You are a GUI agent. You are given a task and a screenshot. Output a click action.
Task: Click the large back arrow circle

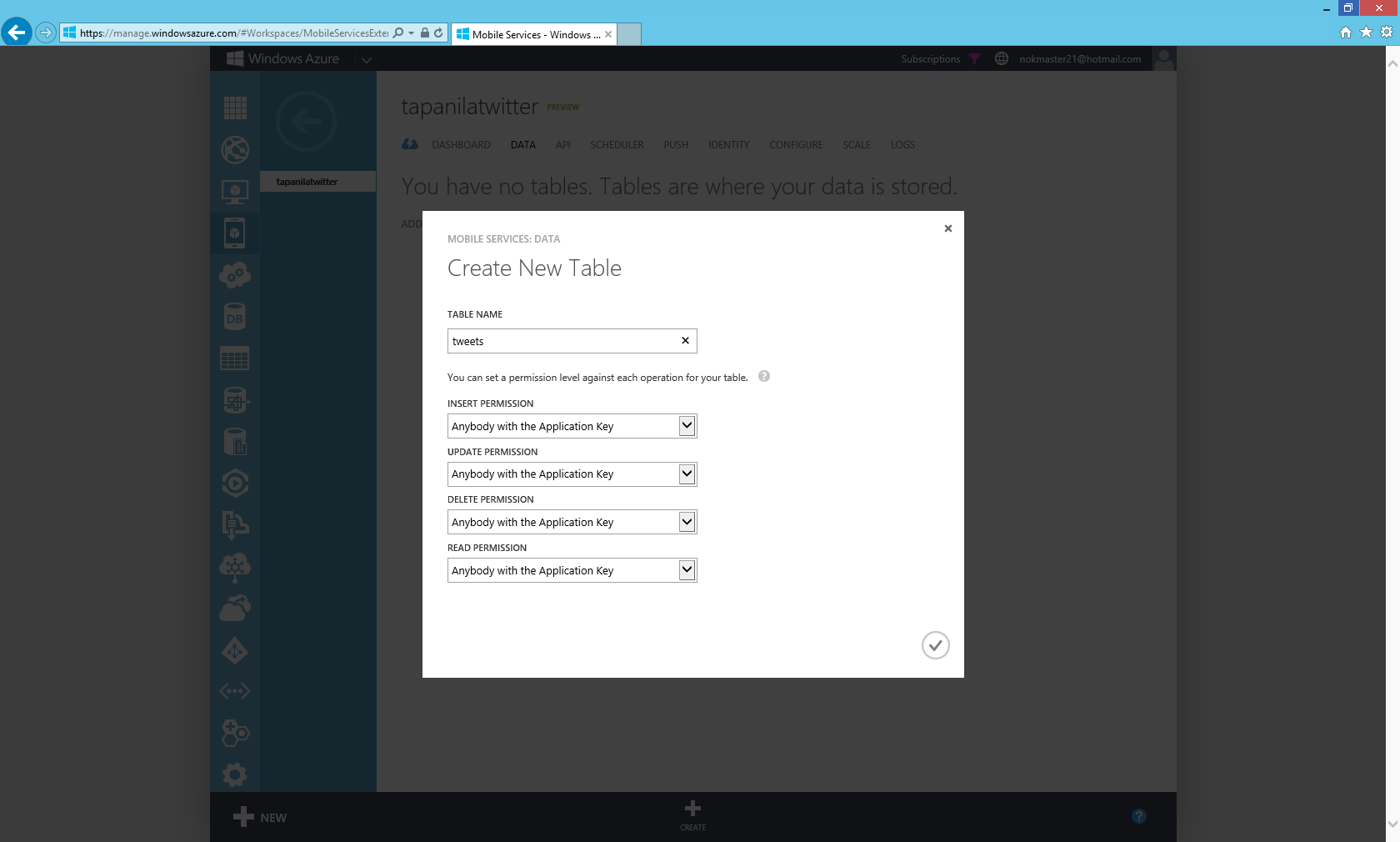306,122
